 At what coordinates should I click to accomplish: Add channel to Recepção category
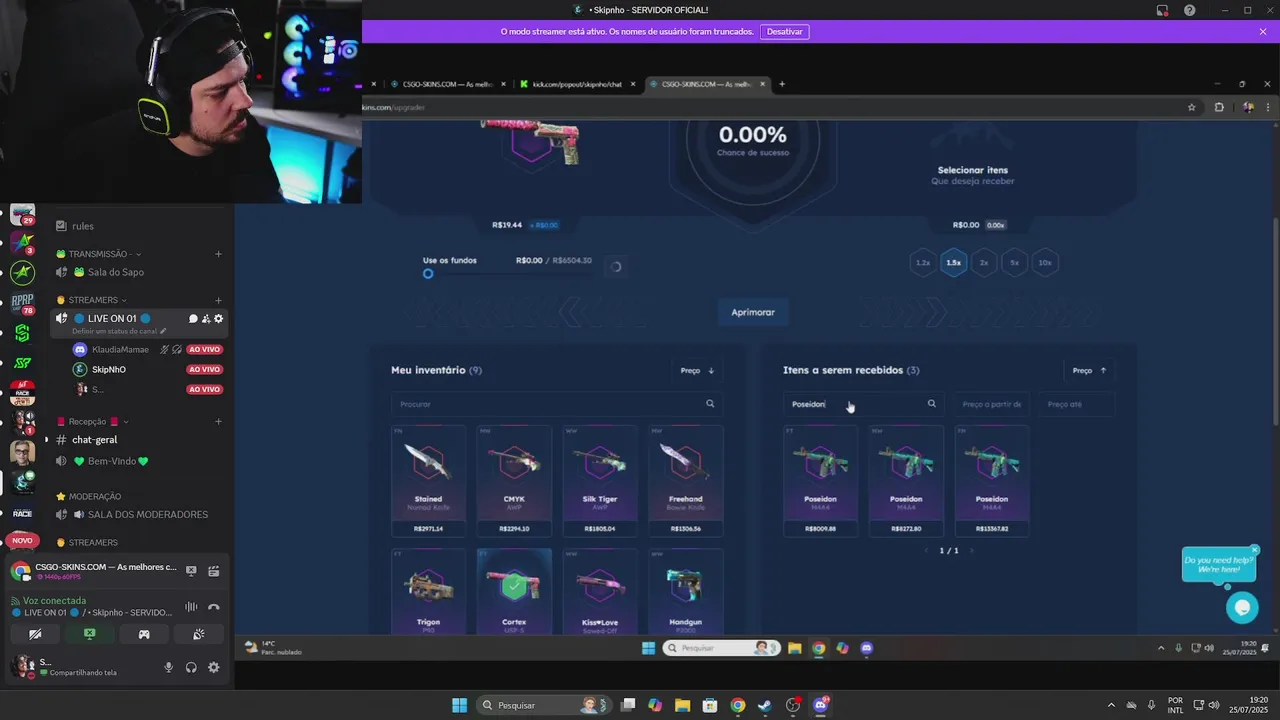(x=218, y=422)
